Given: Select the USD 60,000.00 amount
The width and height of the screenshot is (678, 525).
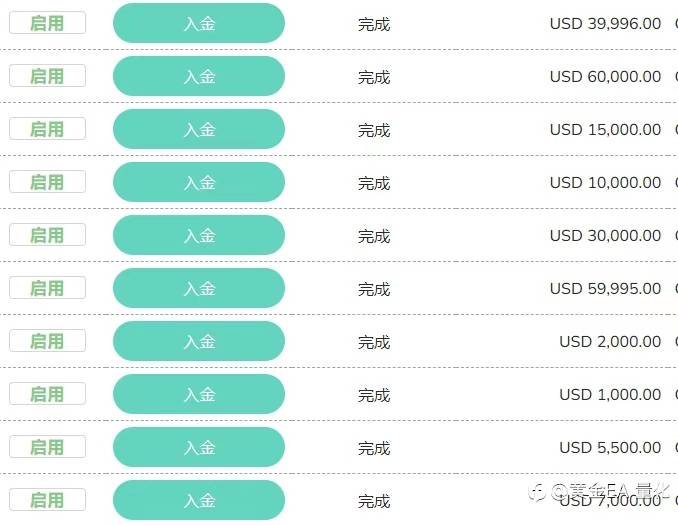Looking at the screenshot, I should [605, 77].
